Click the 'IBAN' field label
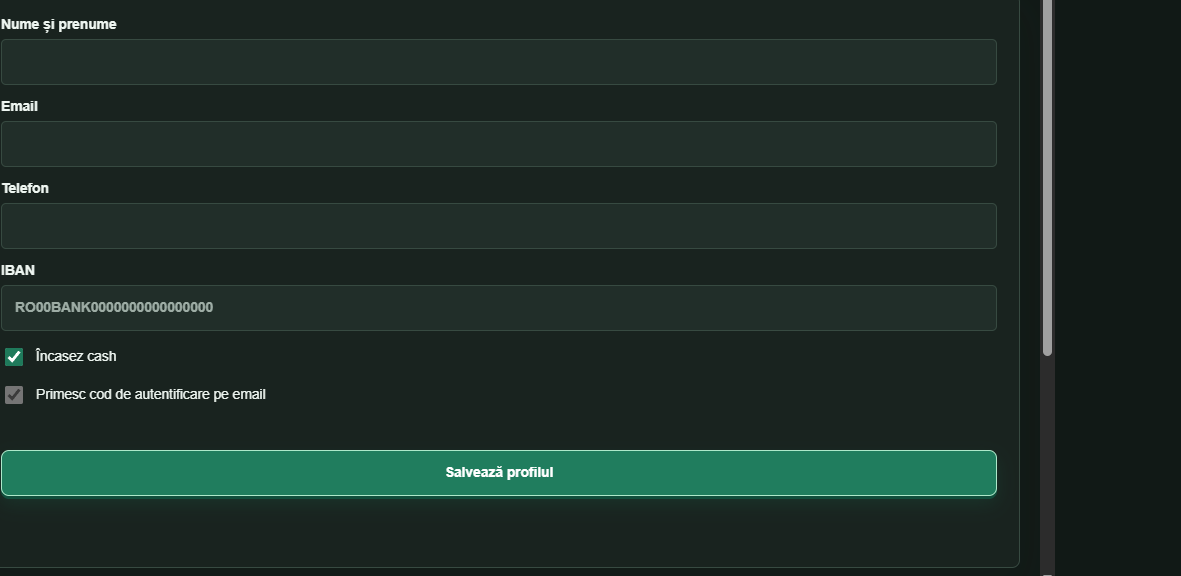Viewport: 1181px width, 576px height. 18,270
